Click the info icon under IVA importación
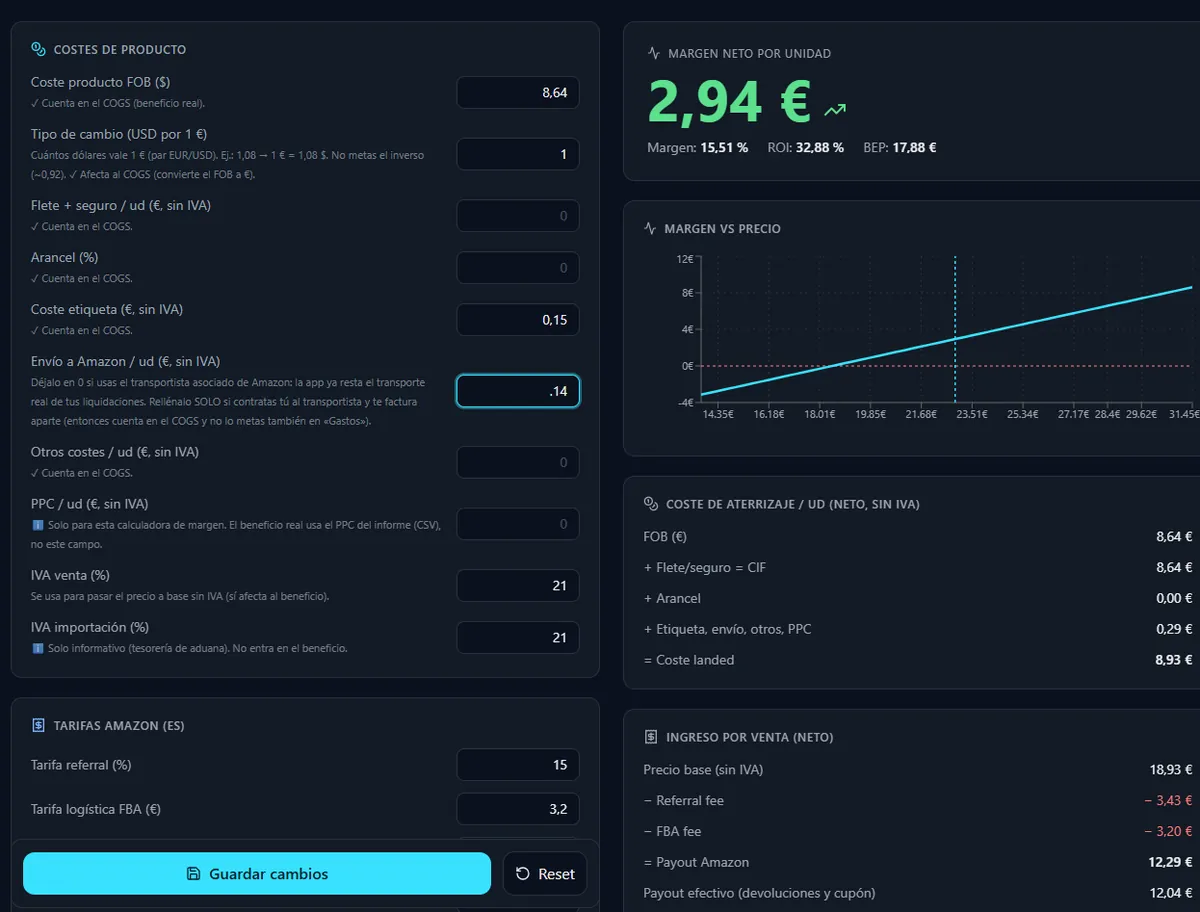The height and width of the screenshot is (912, 1200). (x=37, y=648)
